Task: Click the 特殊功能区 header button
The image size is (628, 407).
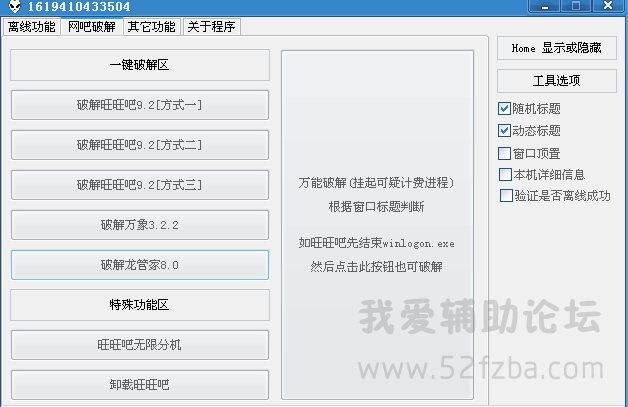Action: pyautogui.click(x=140, y=305)
